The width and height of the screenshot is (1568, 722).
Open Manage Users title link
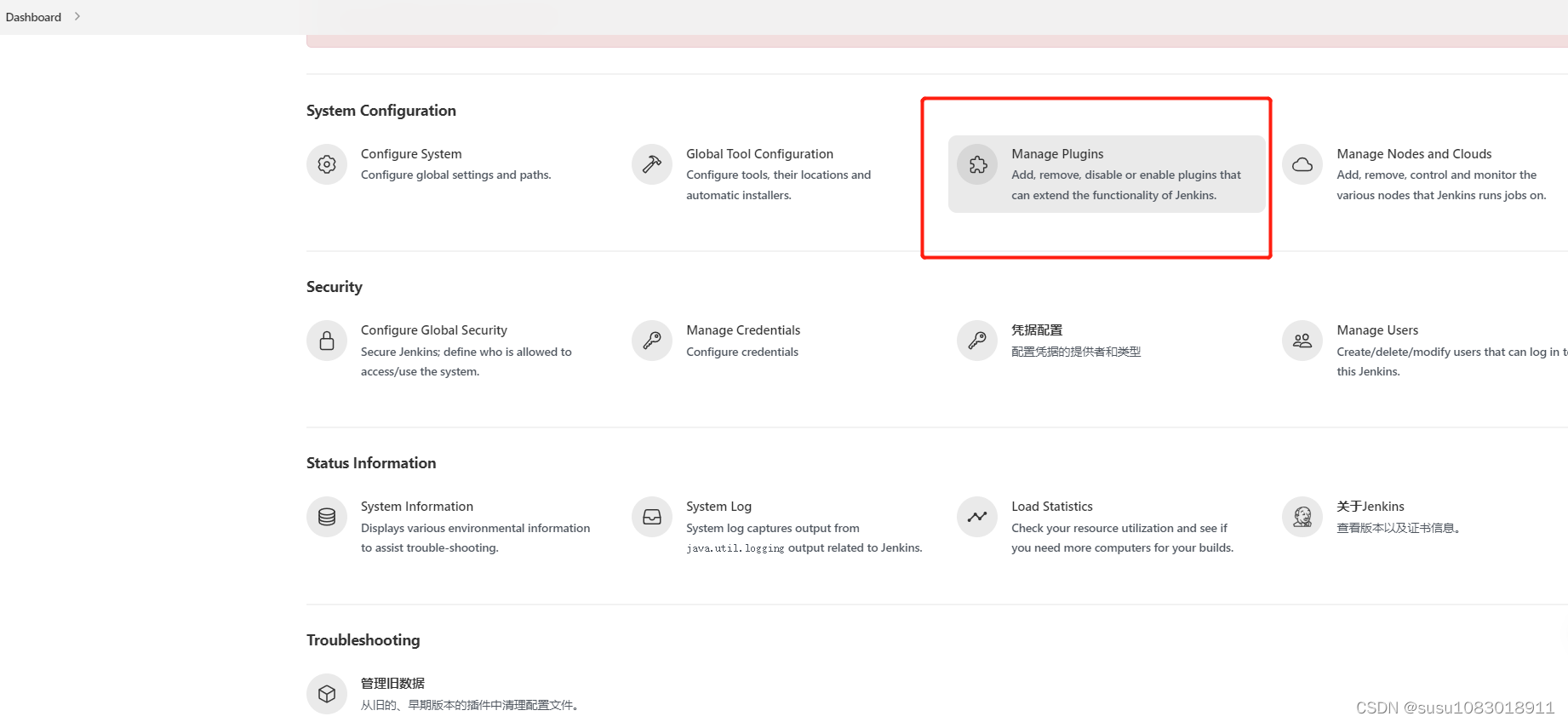1377,330
